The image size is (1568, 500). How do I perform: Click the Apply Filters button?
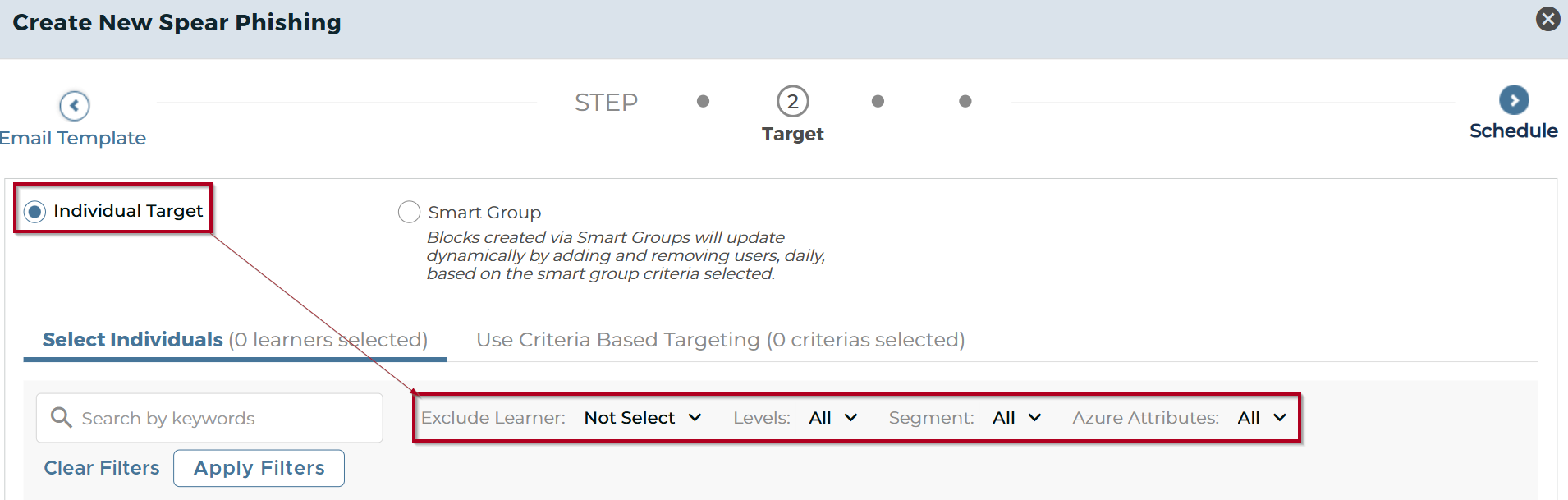(259, 468)
